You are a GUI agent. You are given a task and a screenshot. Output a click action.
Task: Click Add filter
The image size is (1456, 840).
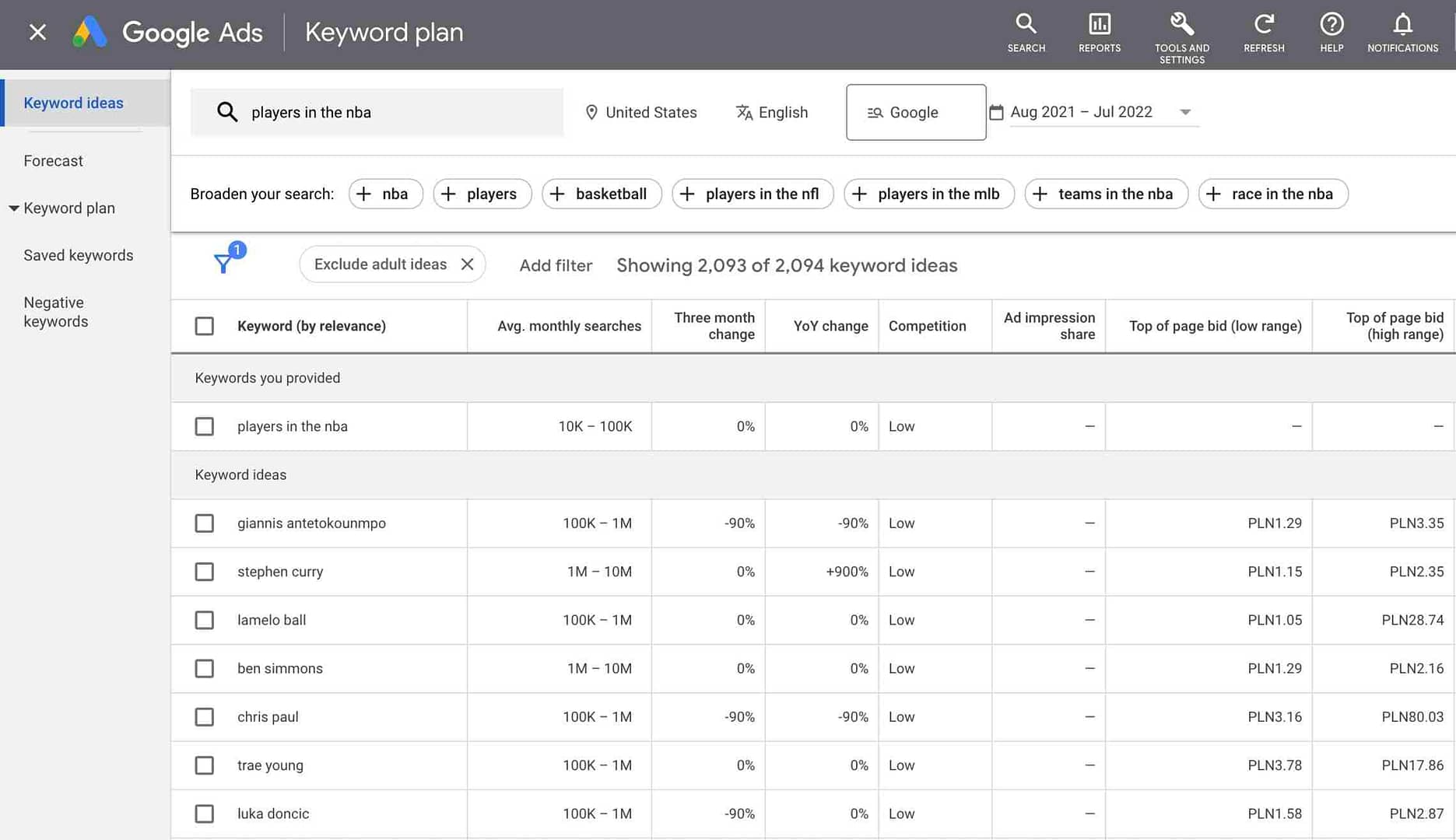click(x=556, y=265)
